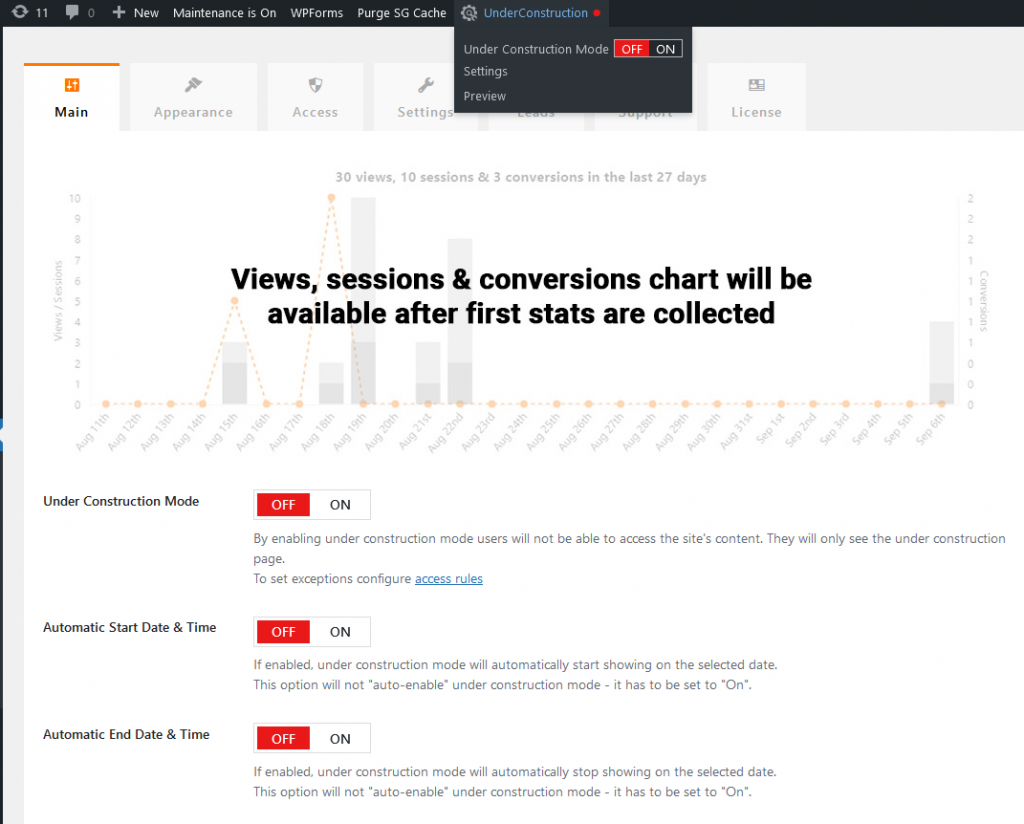
Task: Open the Maintenance is On admin bar item
Action: click(224, 12)
